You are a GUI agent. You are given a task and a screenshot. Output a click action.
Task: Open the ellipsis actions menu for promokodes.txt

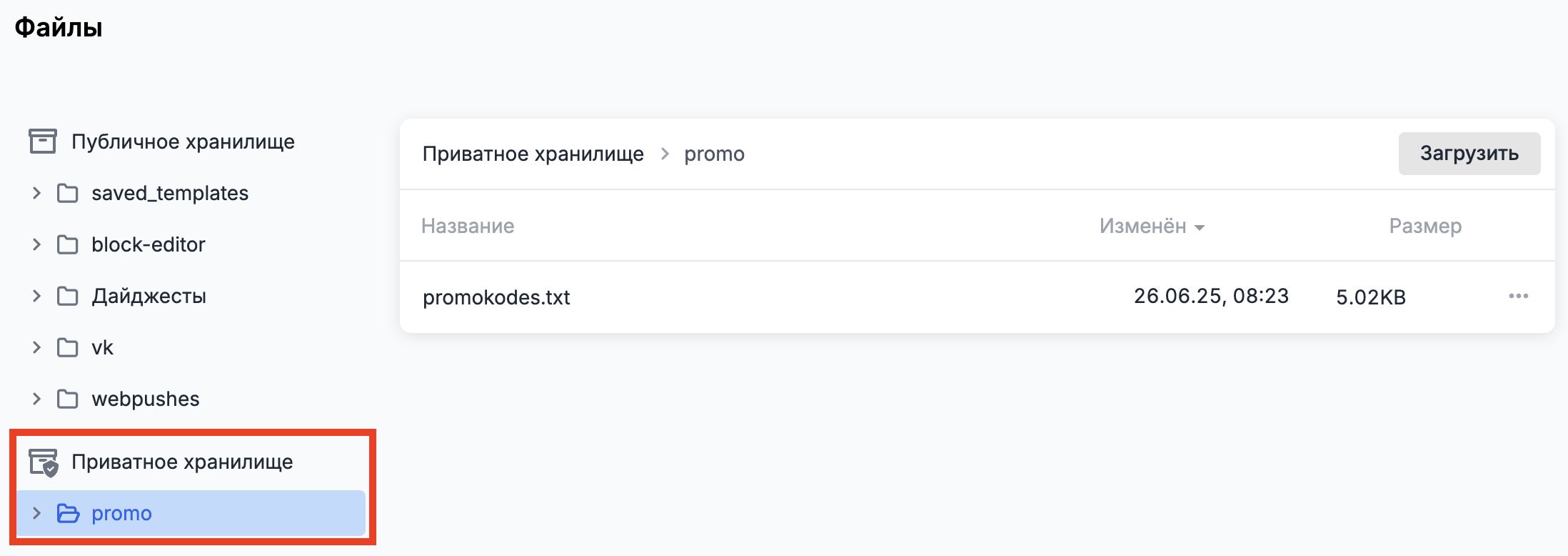click(x=1519, y=297)
